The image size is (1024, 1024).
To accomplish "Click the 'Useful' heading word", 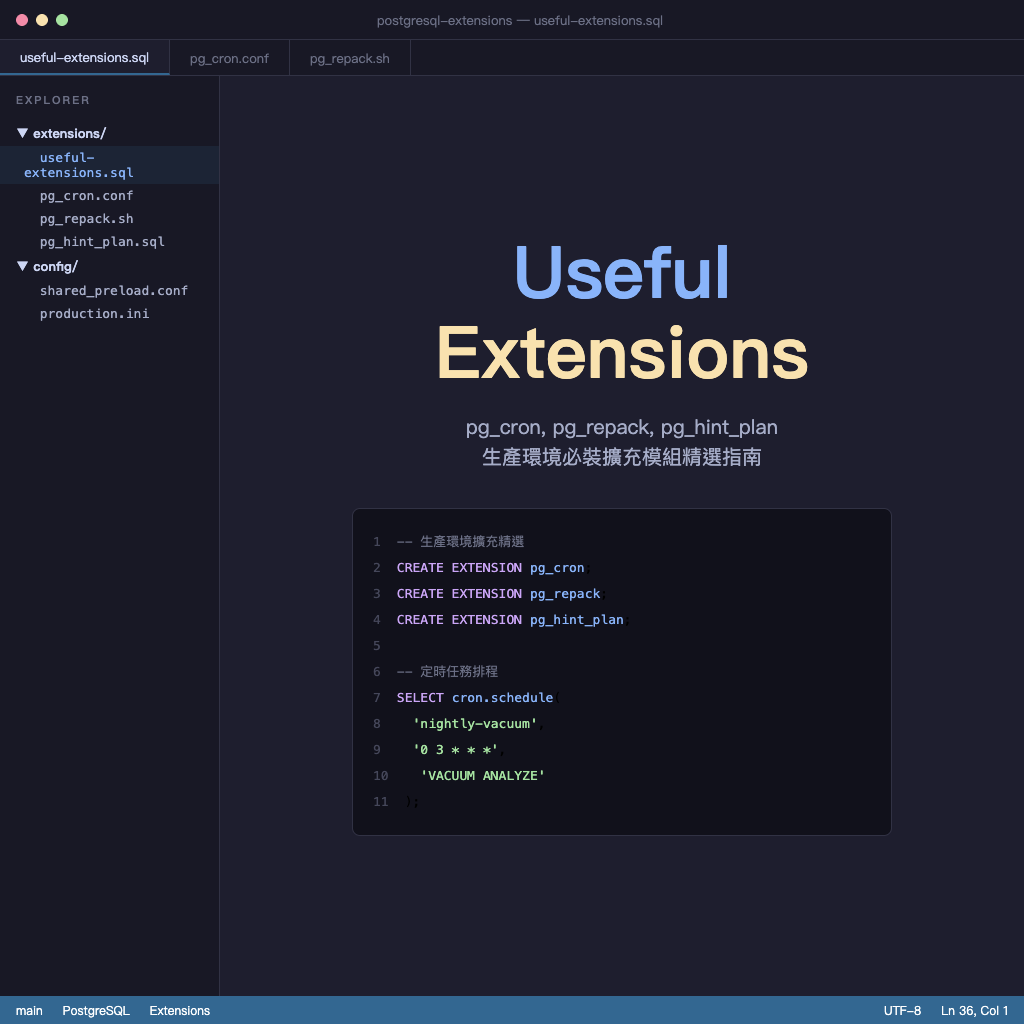I will (622, 272).
